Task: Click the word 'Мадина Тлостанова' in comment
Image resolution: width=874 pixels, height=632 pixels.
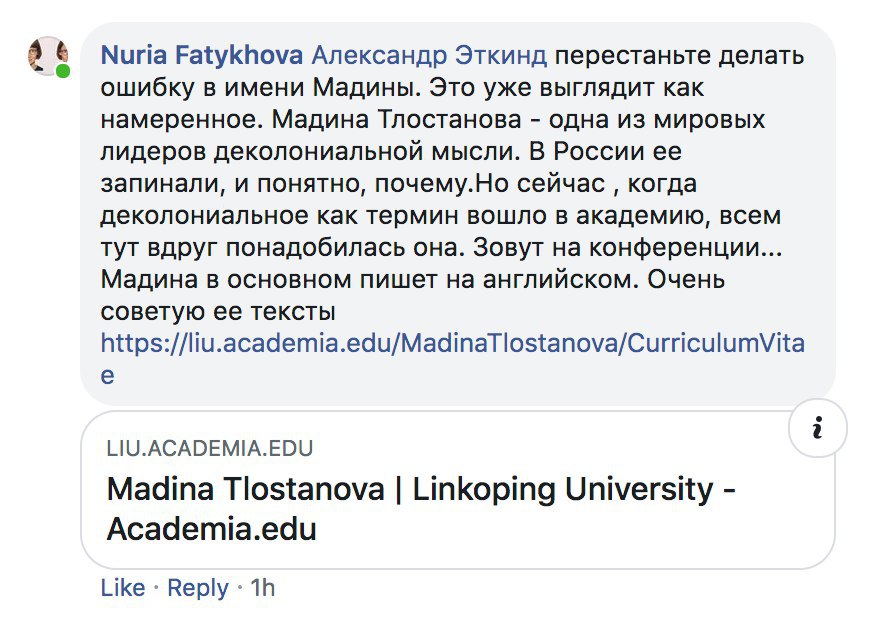Action: pyautogui.click(x=396, y=119)
